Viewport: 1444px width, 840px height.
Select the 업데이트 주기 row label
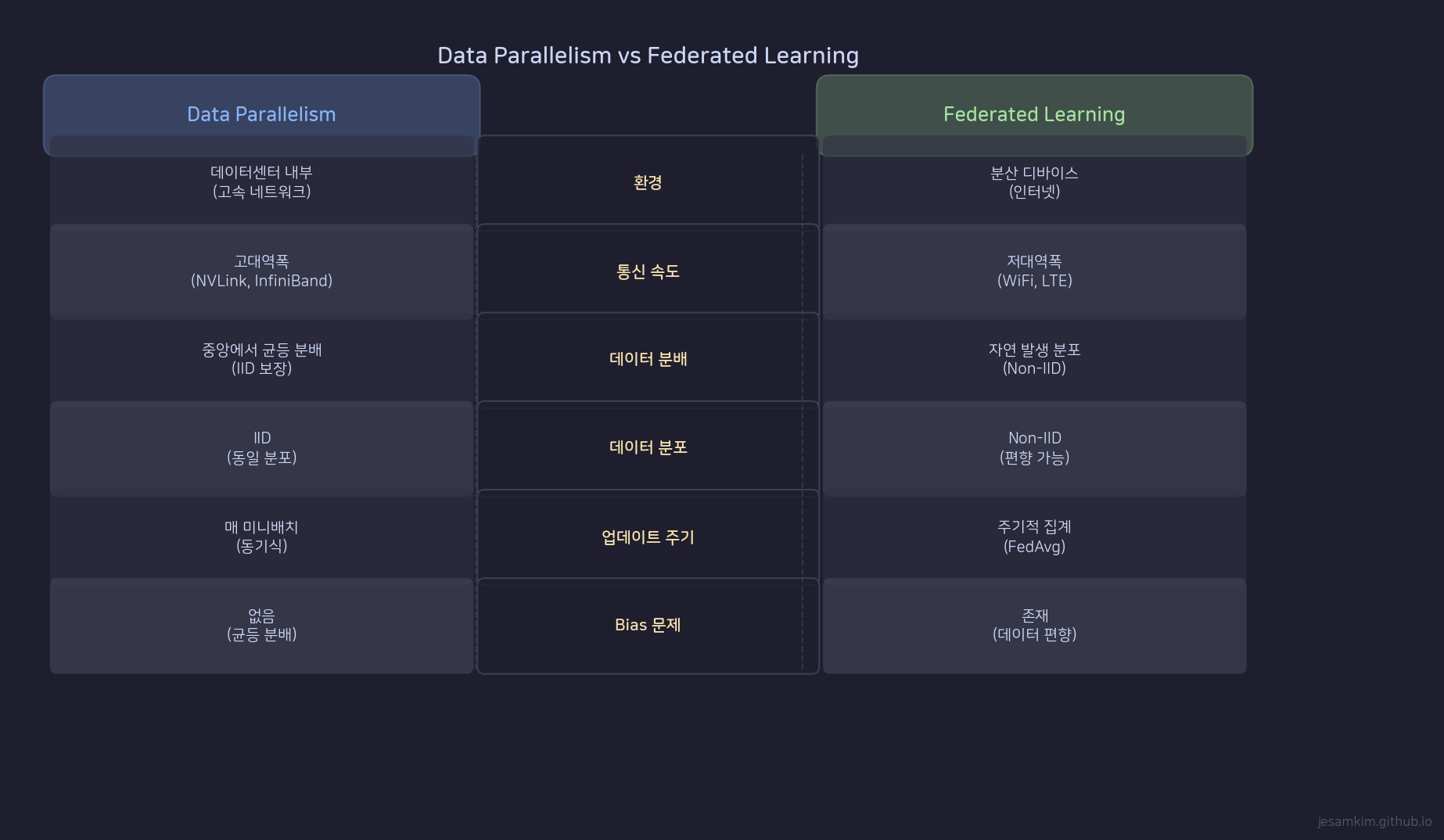click(648, 537)
